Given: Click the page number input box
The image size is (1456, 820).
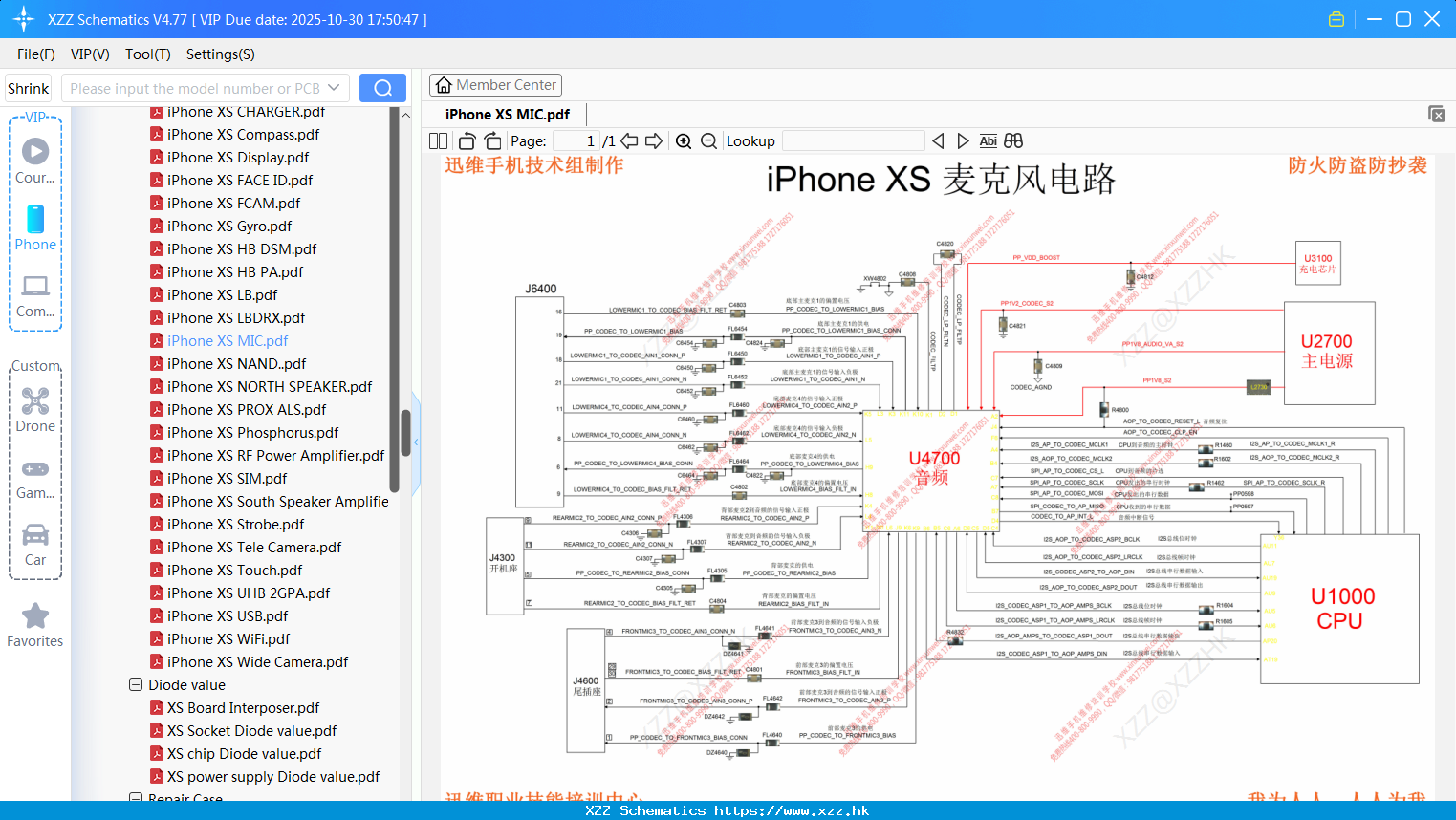Looking at the screenshot, I should (576, 140).
